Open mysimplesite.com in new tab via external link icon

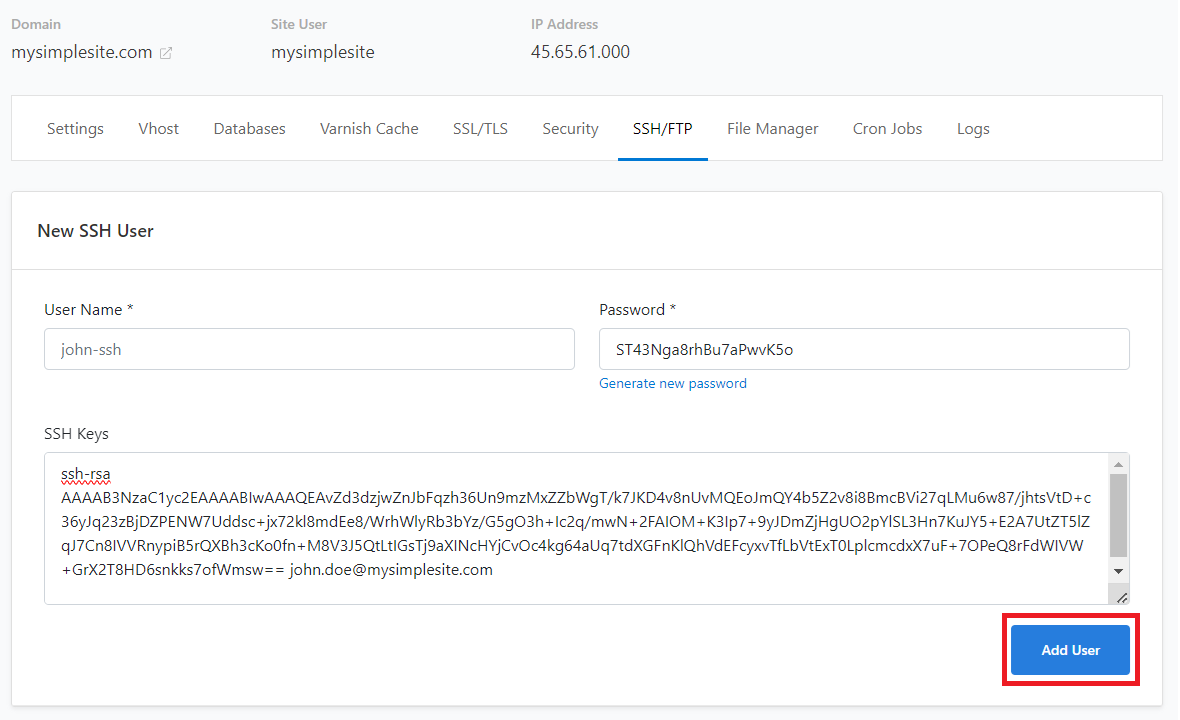pos(165,52)
